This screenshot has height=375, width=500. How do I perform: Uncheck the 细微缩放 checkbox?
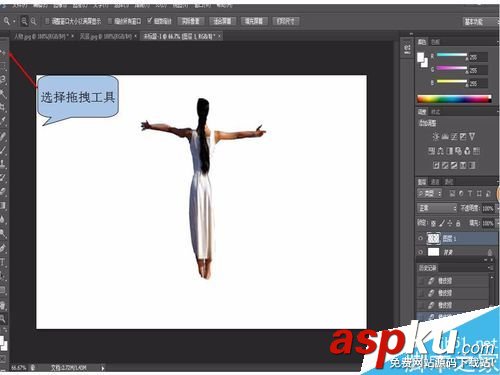[x=150, y=21]
